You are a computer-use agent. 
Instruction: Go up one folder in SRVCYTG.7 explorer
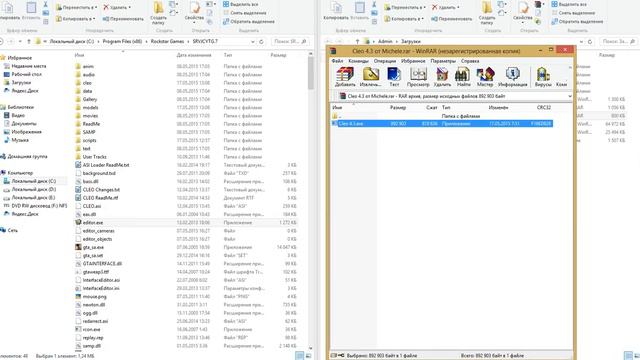click(29, 42)
